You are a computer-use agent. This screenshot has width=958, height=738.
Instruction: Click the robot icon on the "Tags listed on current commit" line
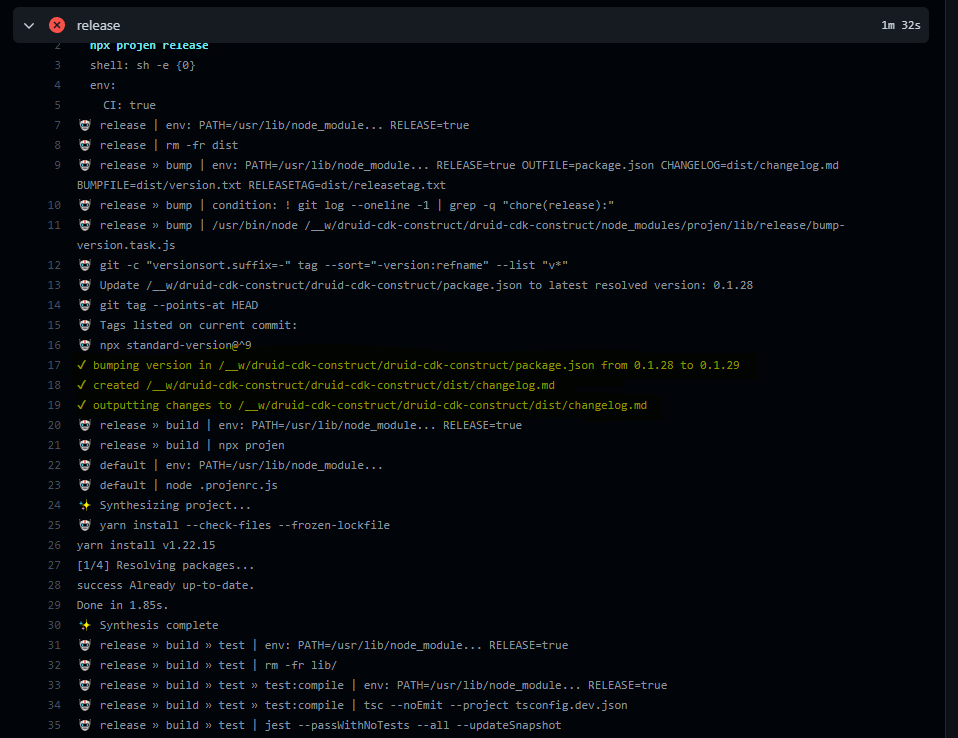pos(85,325)
